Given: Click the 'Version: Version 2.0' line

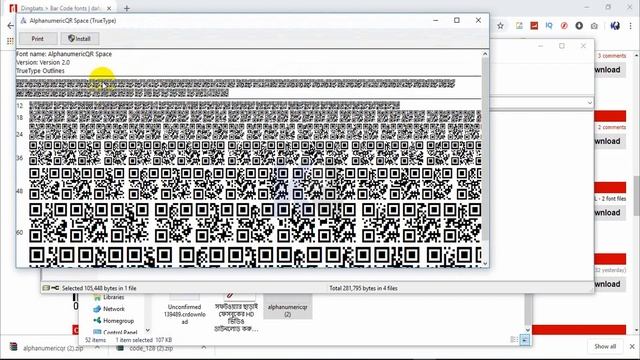Looking at the screenshot, I should (43, 62).
